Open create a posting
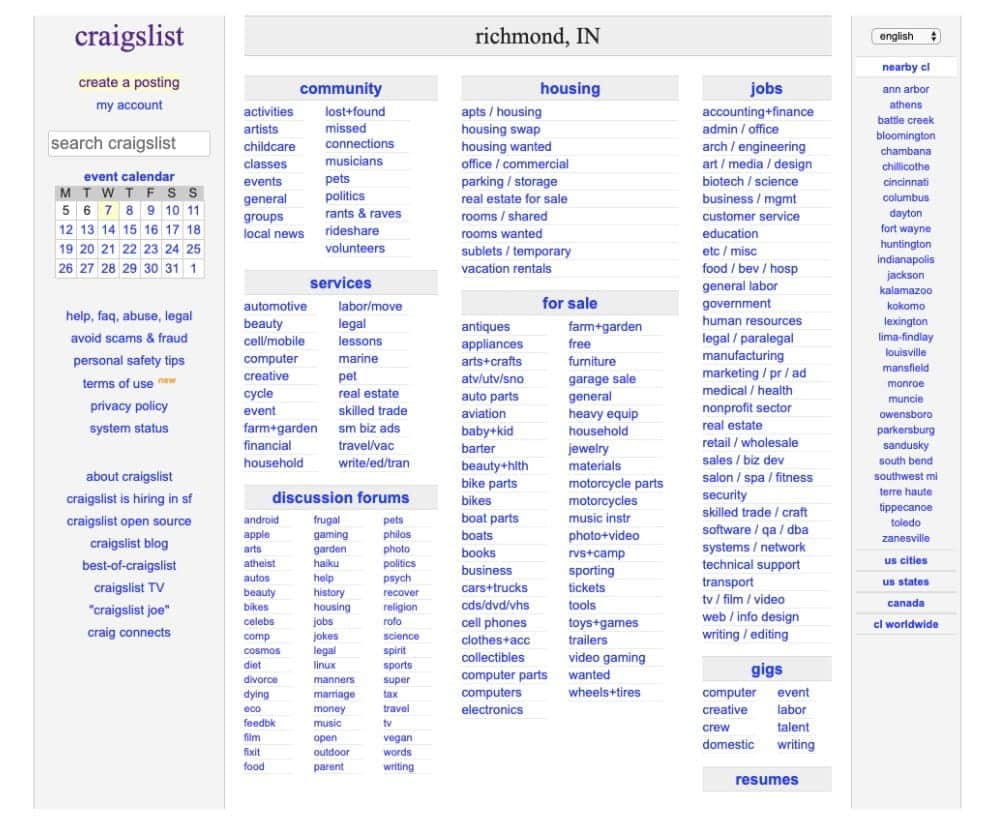Viewport: 1000px width, 820px height. (x=128, y=82)
